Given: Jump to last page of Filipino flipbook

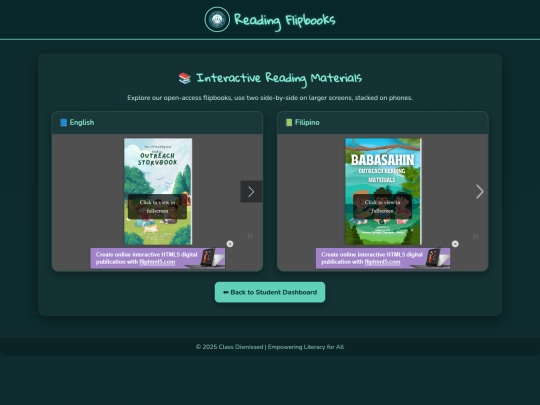Looking at the screenshot, I should [475, 236].
